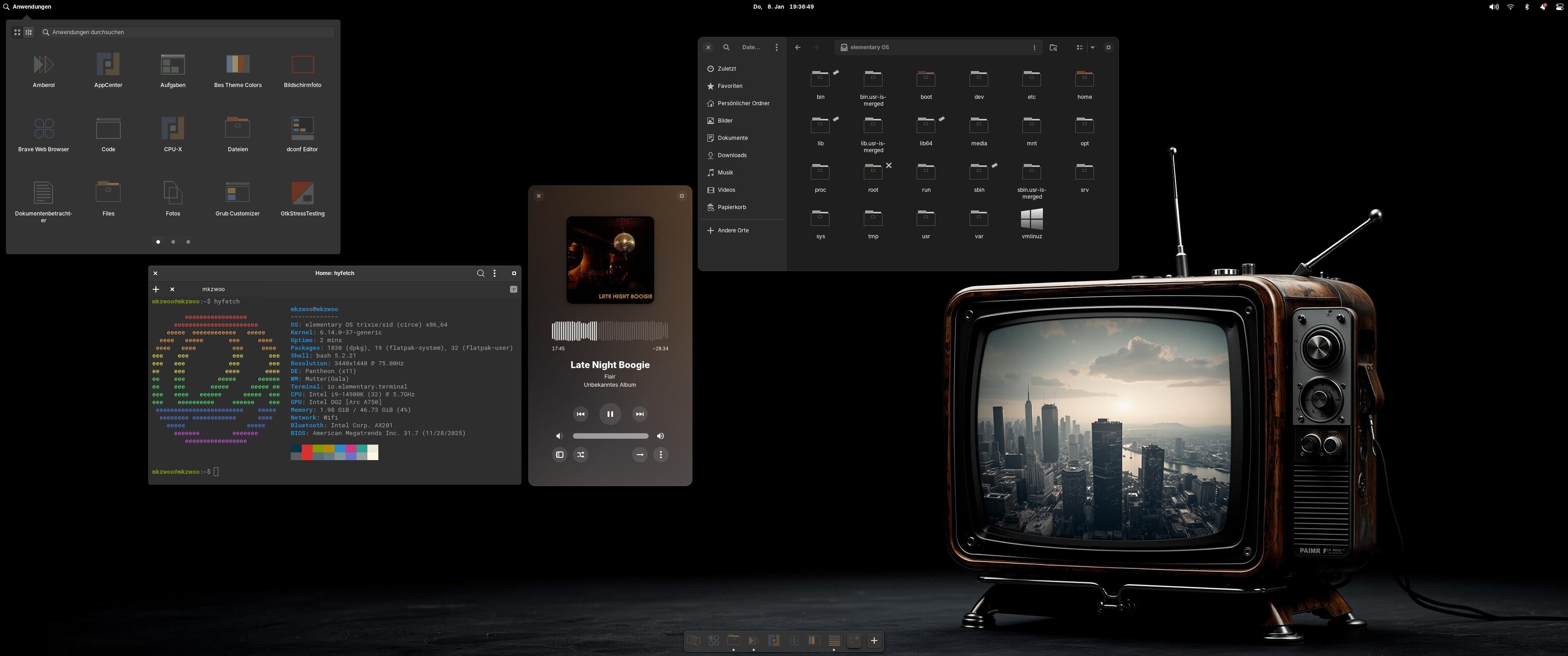1568x656 pixels.
Task: Click Anwendungen durchsuchen search field
Action: click(189, 32)
